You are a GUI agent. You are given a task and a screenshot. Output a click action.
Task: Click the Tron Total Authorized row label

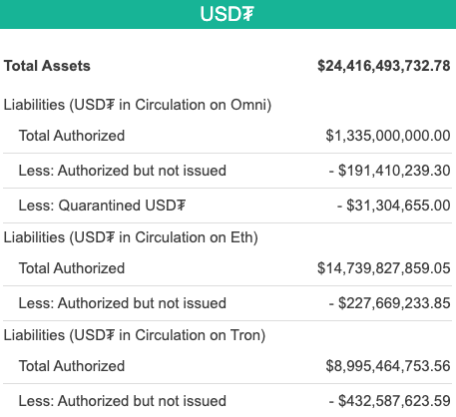[72, 366]
